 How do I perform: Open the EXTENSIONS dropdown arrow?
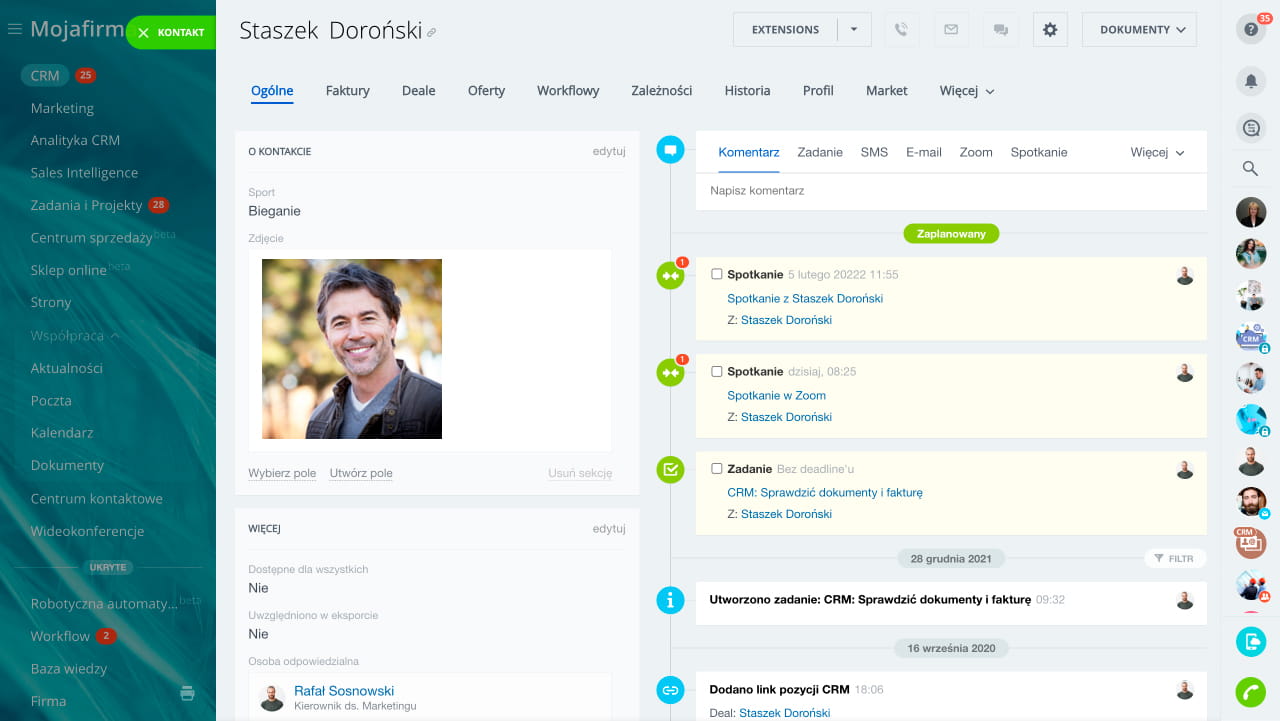(x=854, y=30)
